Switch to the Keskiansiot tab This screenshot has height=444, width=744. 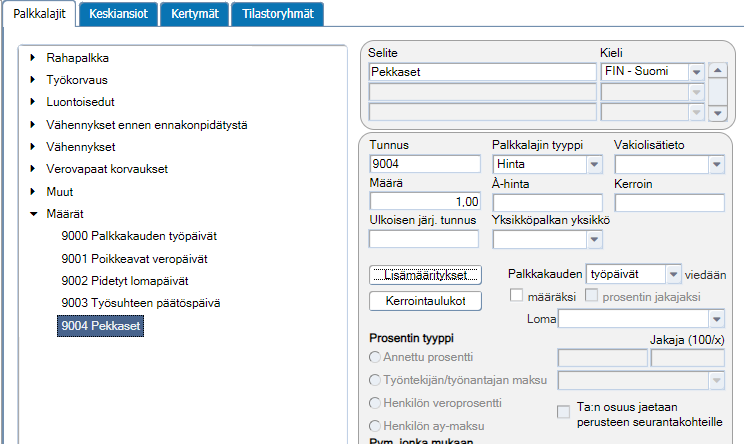coord(118,14)
